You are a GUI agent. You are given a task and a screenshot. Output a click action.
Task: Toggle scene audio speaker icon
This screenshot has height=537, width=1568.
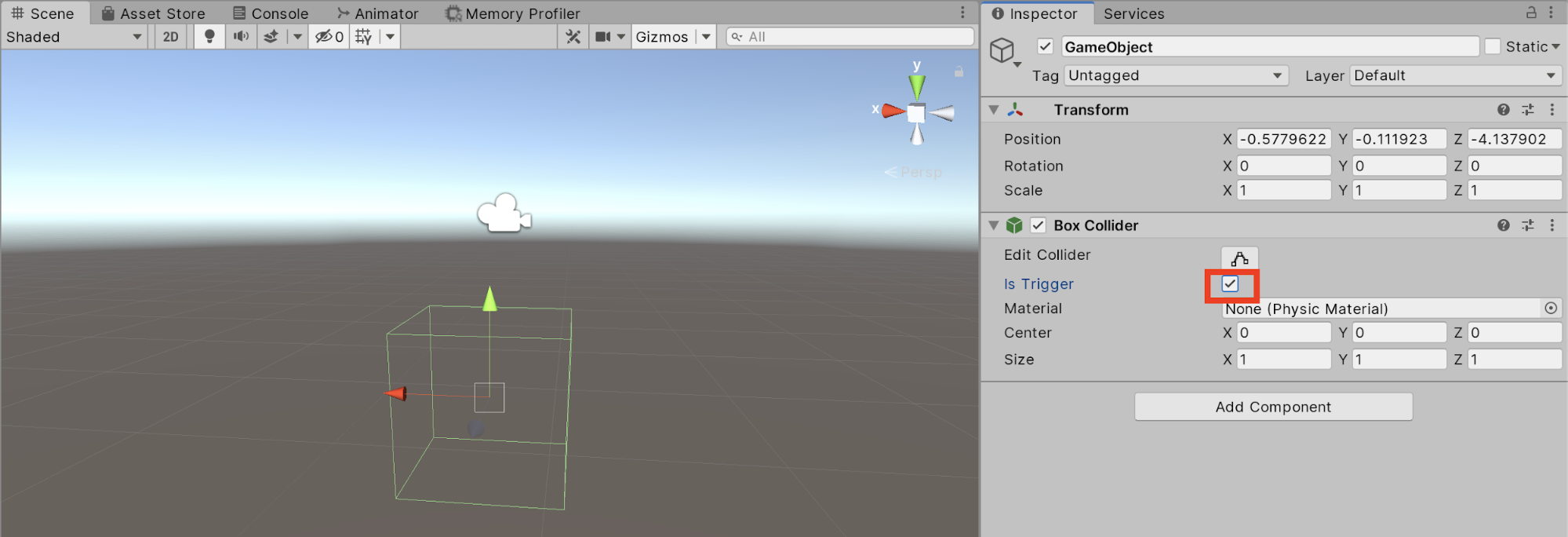pyautogui.click(x=241, y=37)
